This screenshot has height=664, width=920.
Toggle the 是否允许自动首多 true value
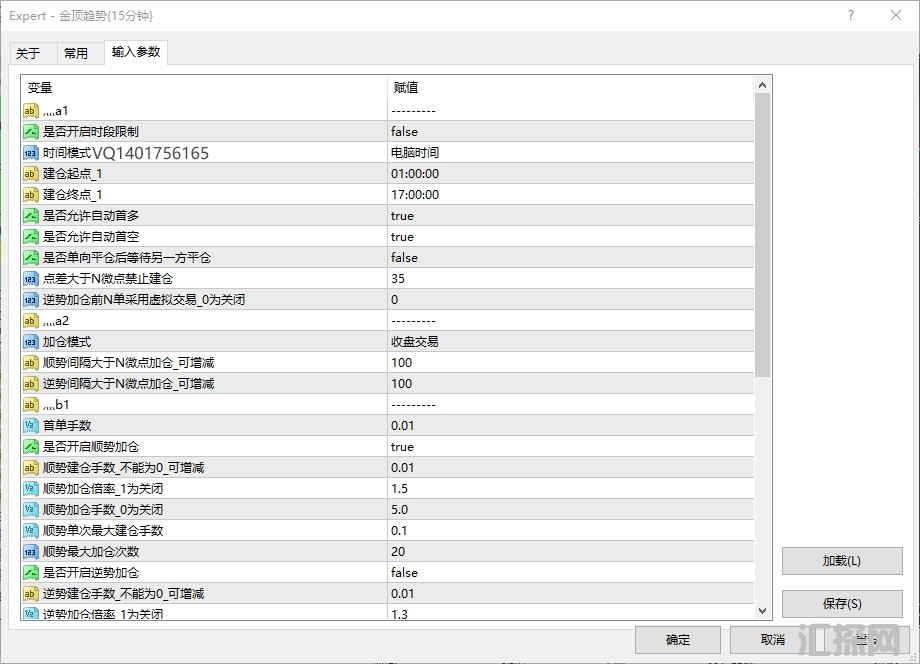click(570, 216)
